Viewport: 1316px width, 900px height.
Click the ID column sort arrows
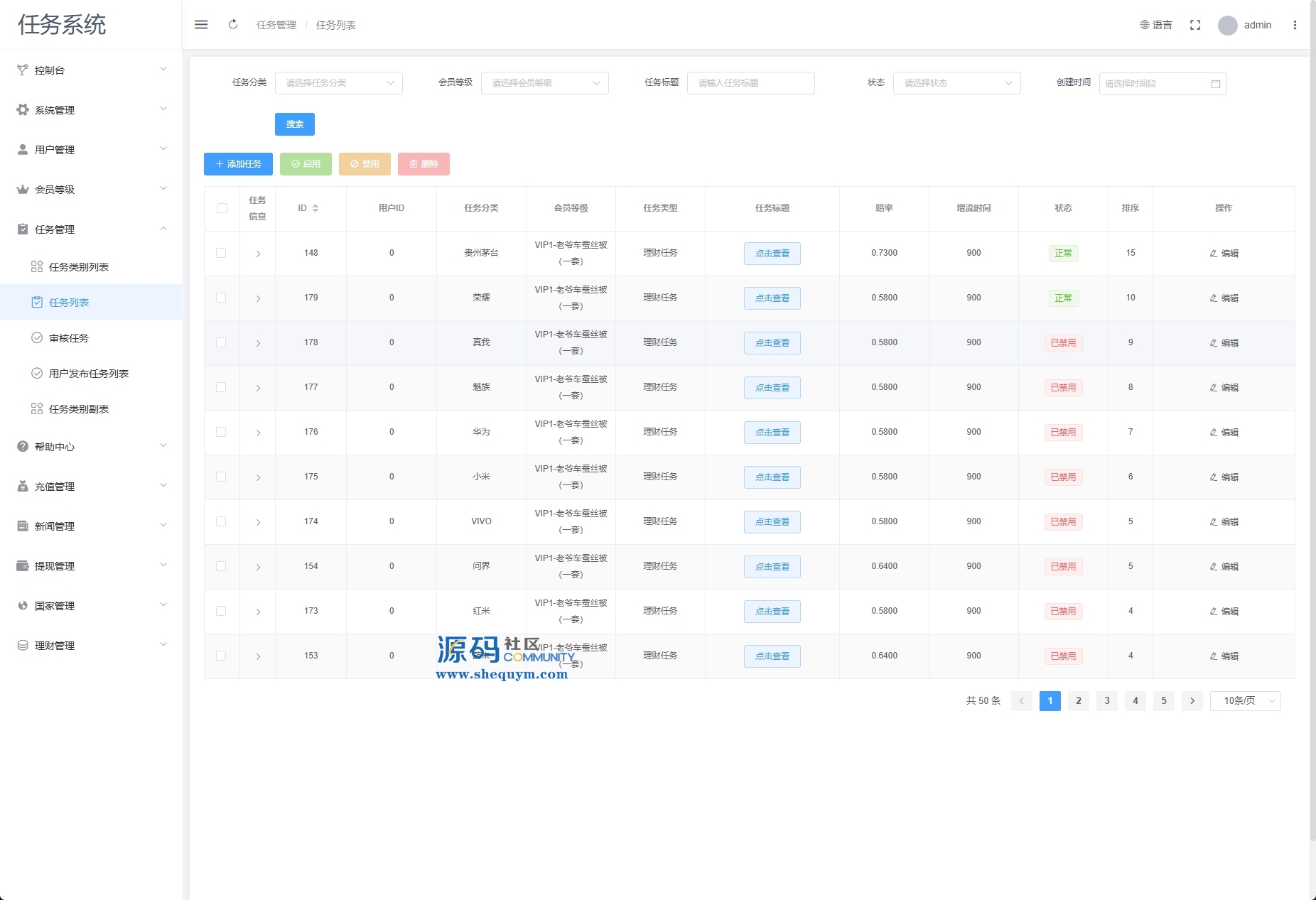(x=315, y=208)
